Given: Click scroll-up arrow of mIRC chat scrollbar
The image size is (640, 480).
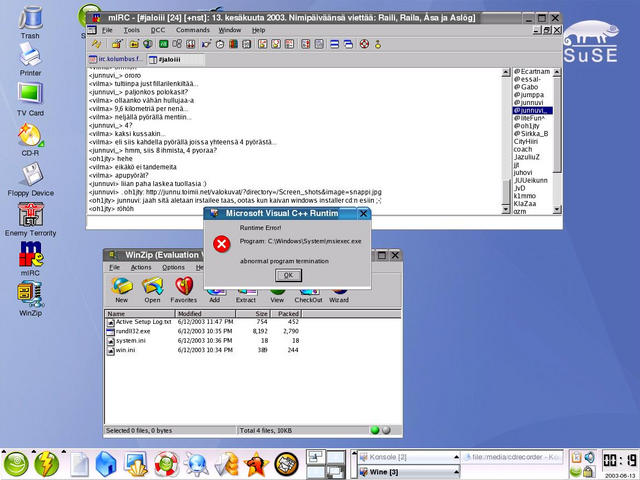Looking at the screenshot, I should pos(506,73).
